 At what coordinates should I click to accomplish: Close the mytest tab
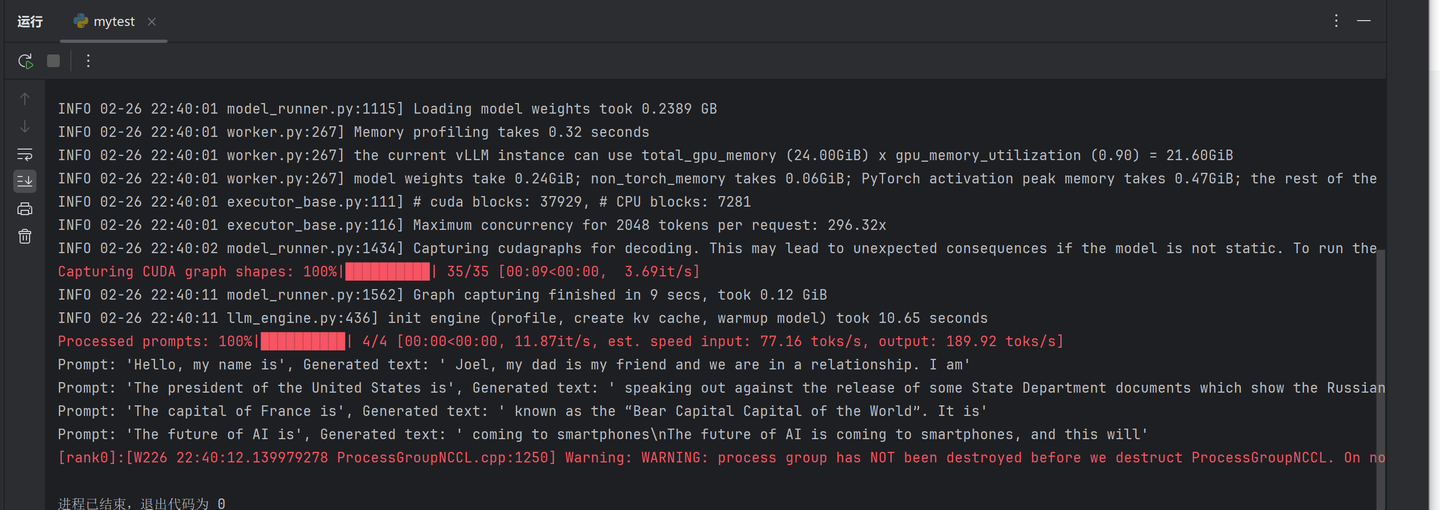(x=151, y=21)
